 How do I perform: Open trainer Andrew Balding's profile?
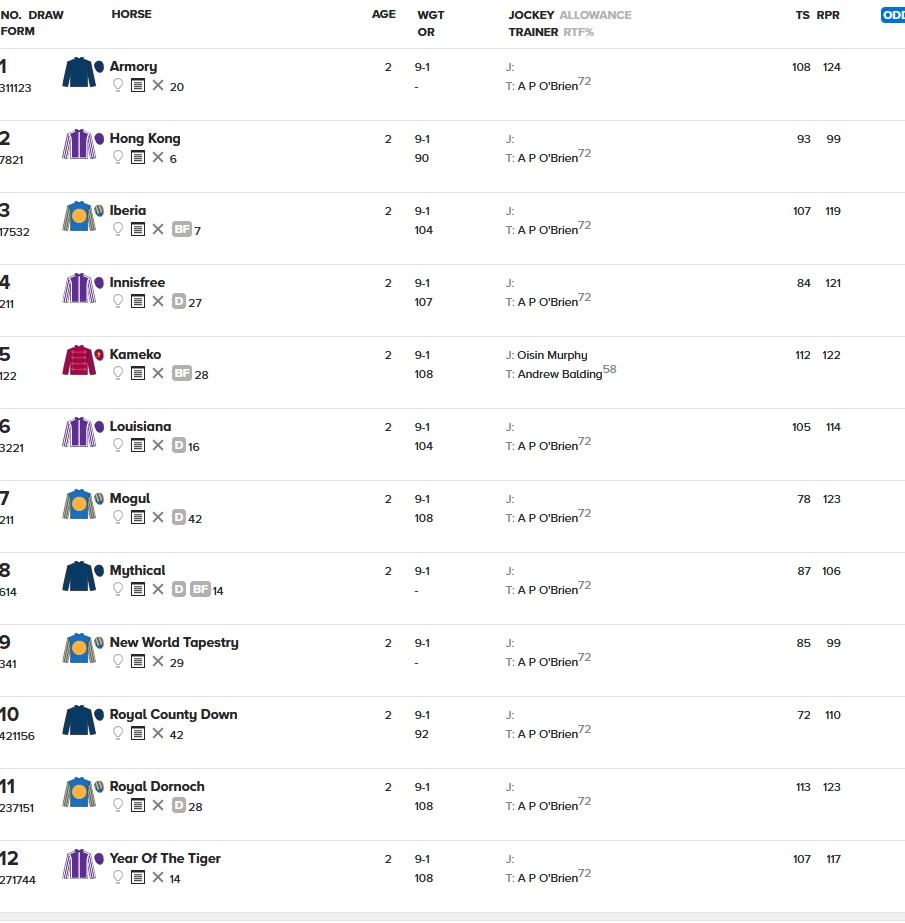click(560, 374)
